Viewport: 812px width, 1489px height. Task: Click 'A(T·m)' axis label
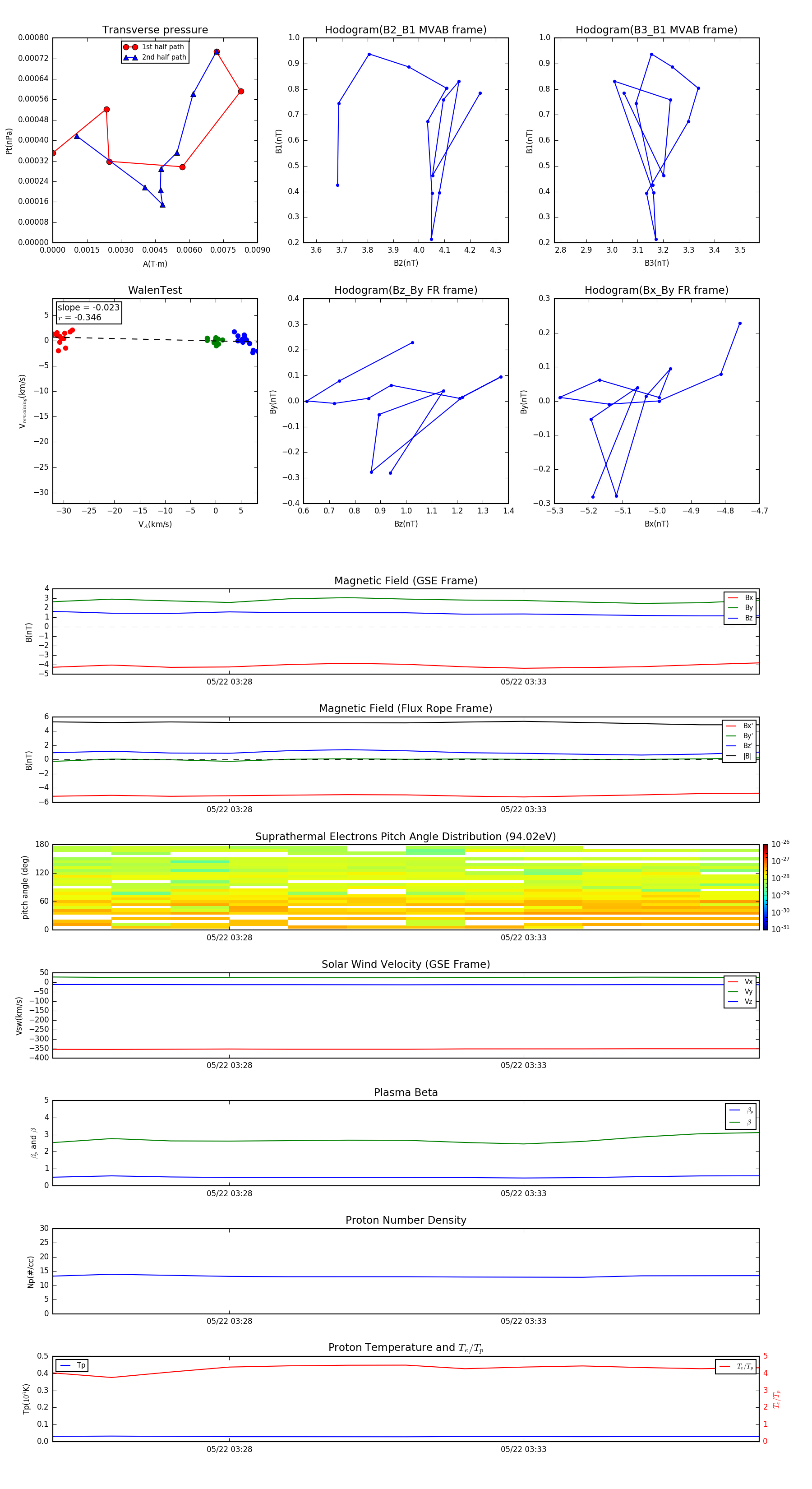[x=155, y=264]
